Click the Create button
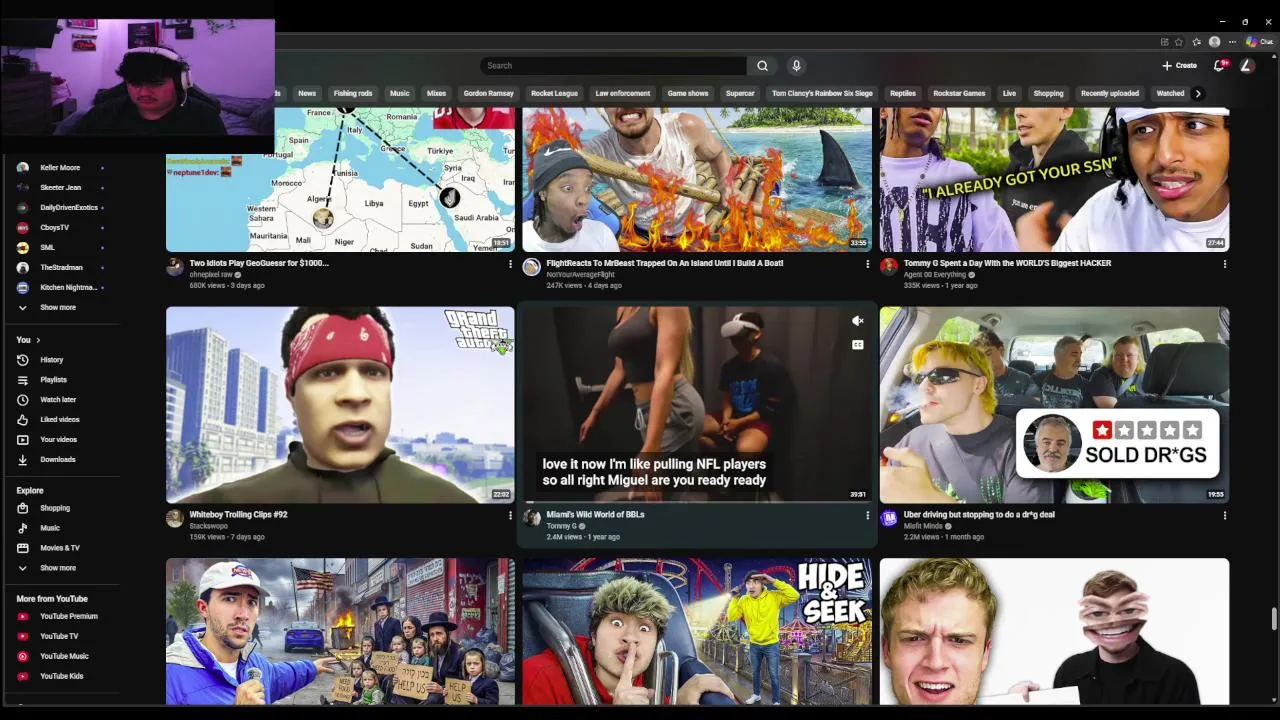1280x720 pixels. click(1180, 66)
